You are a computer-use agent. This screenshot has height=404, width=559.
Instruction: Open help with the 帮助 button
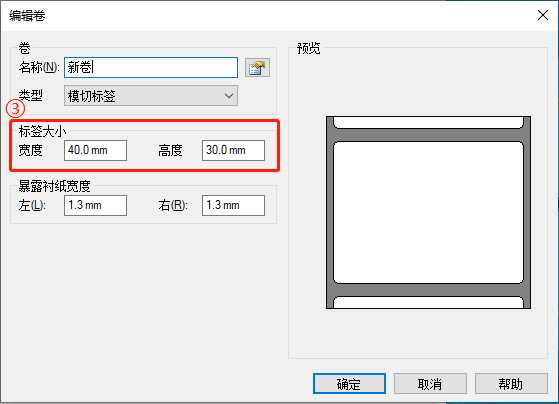[511, 384]
